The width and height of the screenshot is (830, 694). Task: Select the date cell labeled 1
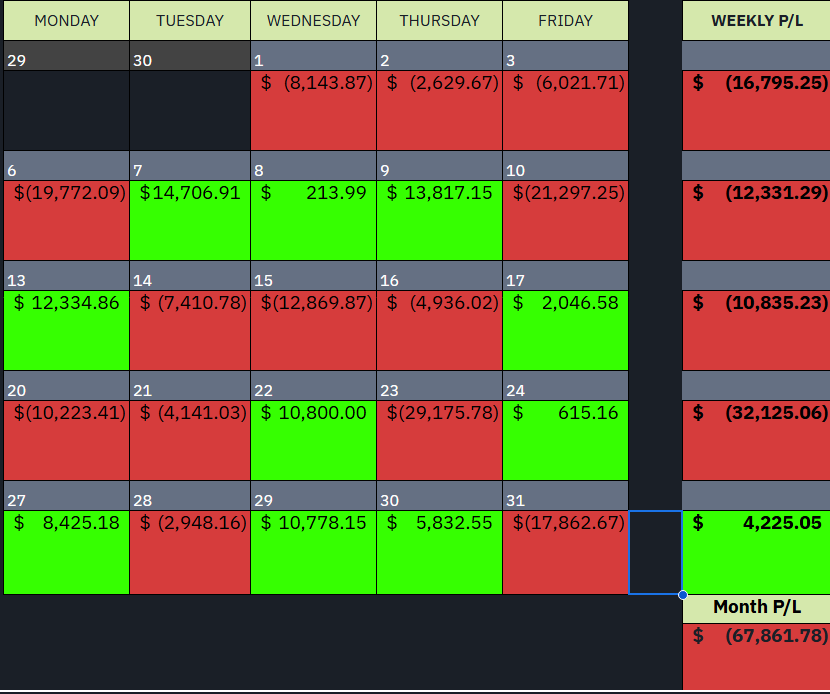(313, 56)
